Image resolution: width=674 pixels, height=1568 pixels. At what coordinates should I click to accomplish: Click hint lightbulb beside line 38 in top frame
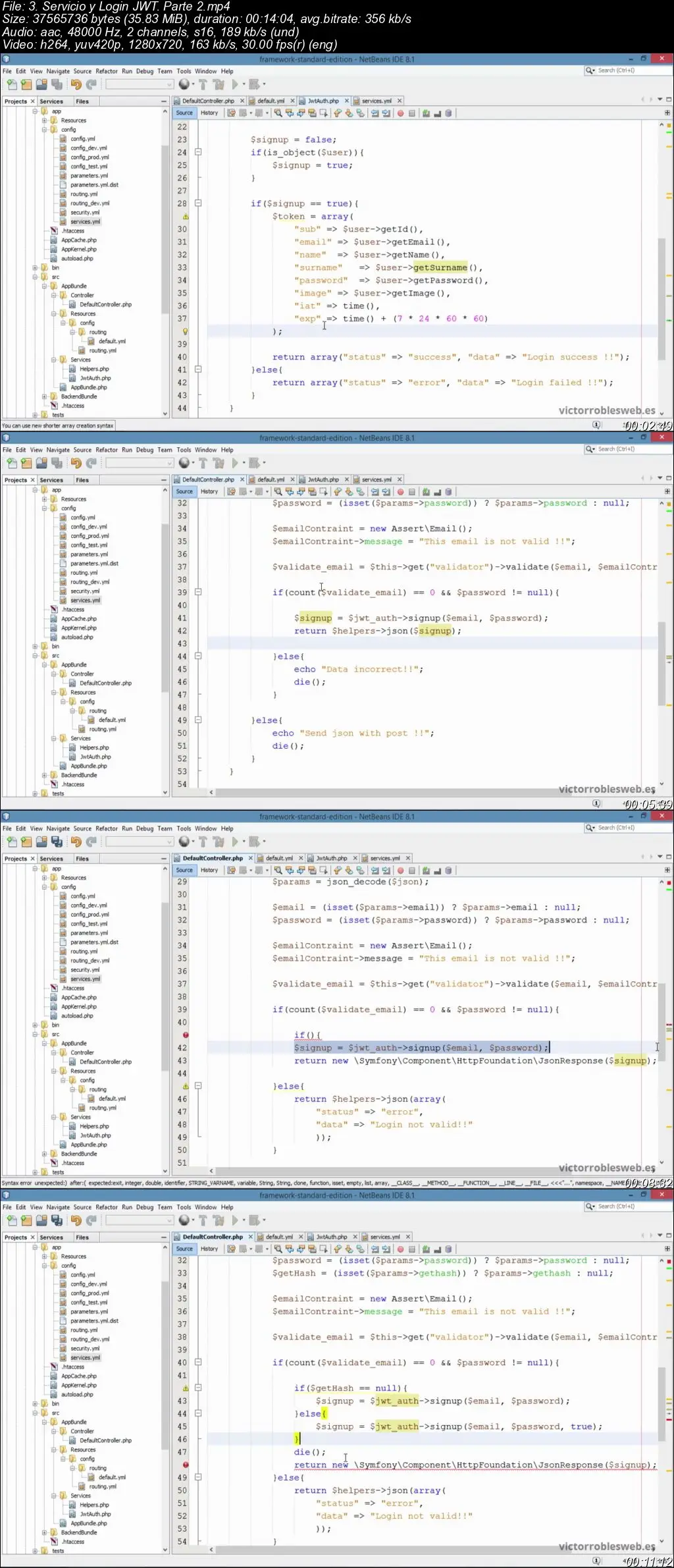pyautogui.click(x=186, y=331)
